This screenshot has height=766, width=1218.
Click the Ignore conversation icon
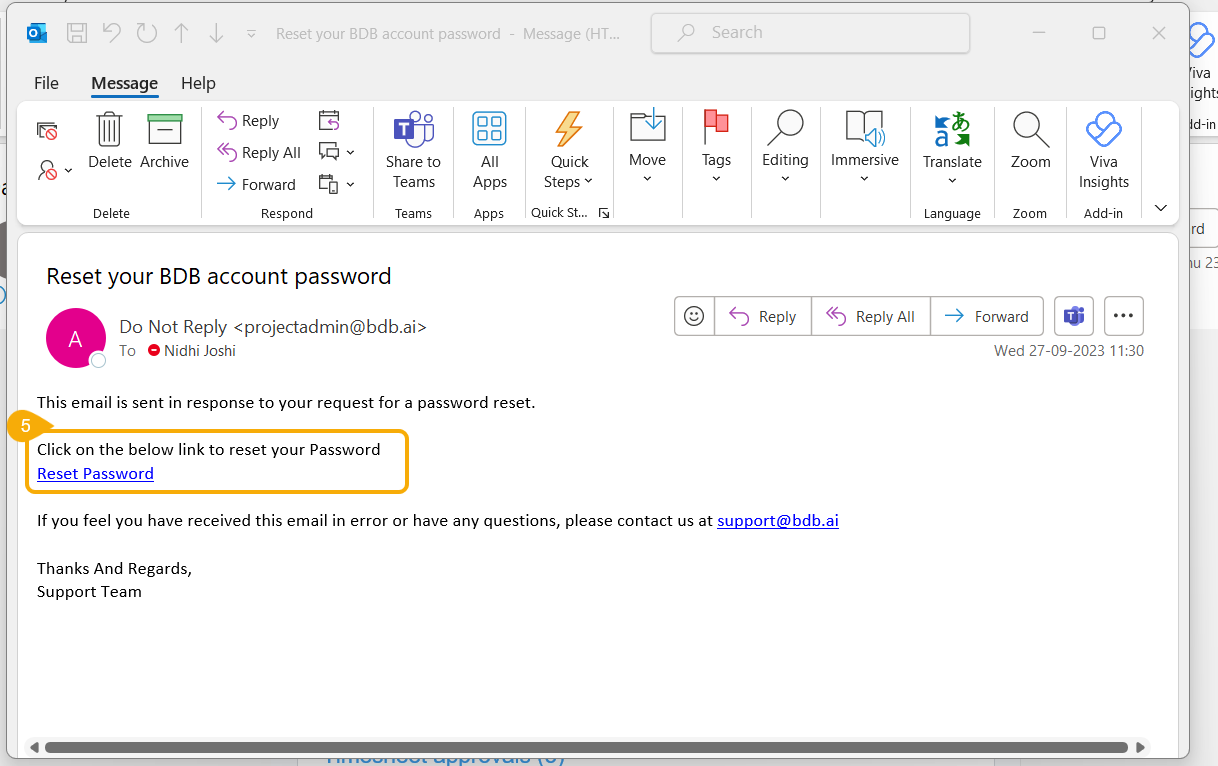coord(47,131)
